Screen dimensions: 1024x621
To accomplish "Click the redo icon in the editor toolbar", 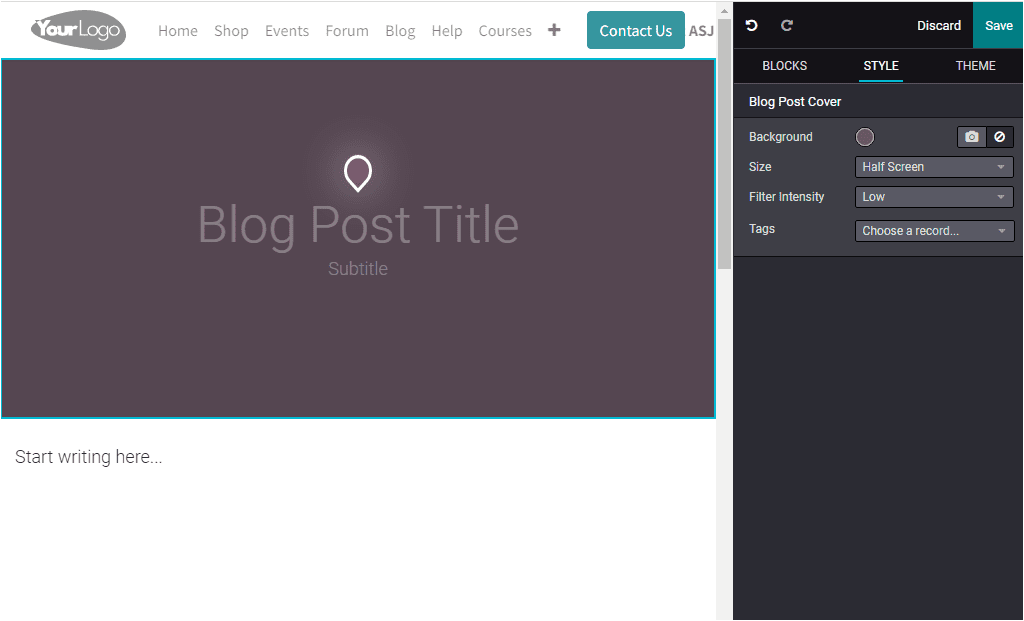I will (786, 25).
